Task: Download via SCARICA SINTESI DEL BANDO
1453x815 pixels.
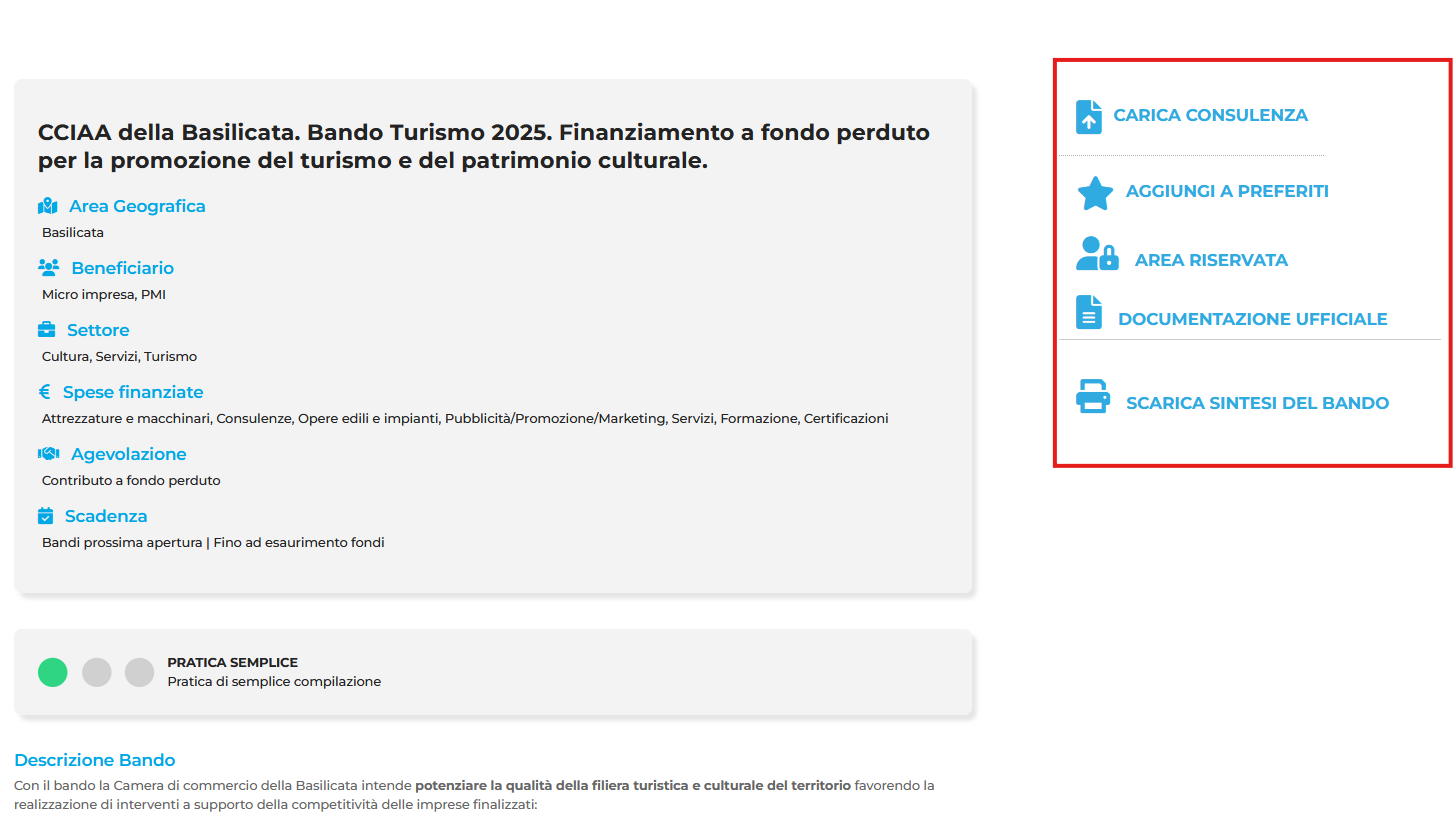Action: [x=1257, y=403]
